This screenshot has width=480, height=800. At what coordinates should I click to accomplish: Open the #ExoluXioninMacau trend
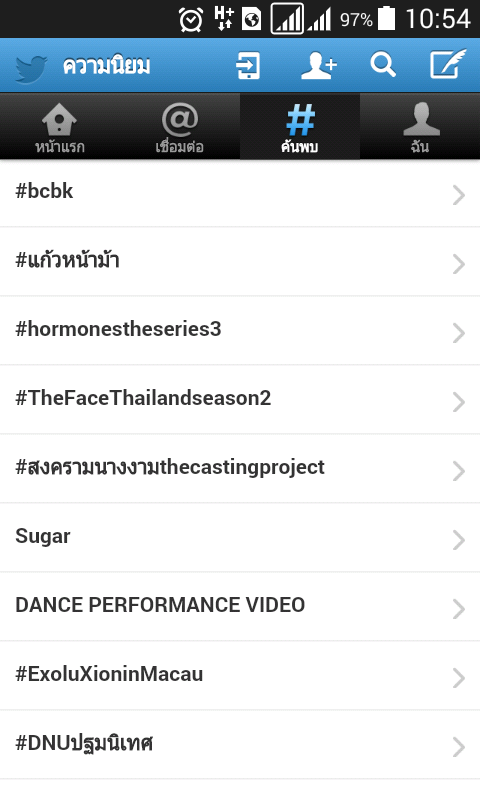click(240, 676)
